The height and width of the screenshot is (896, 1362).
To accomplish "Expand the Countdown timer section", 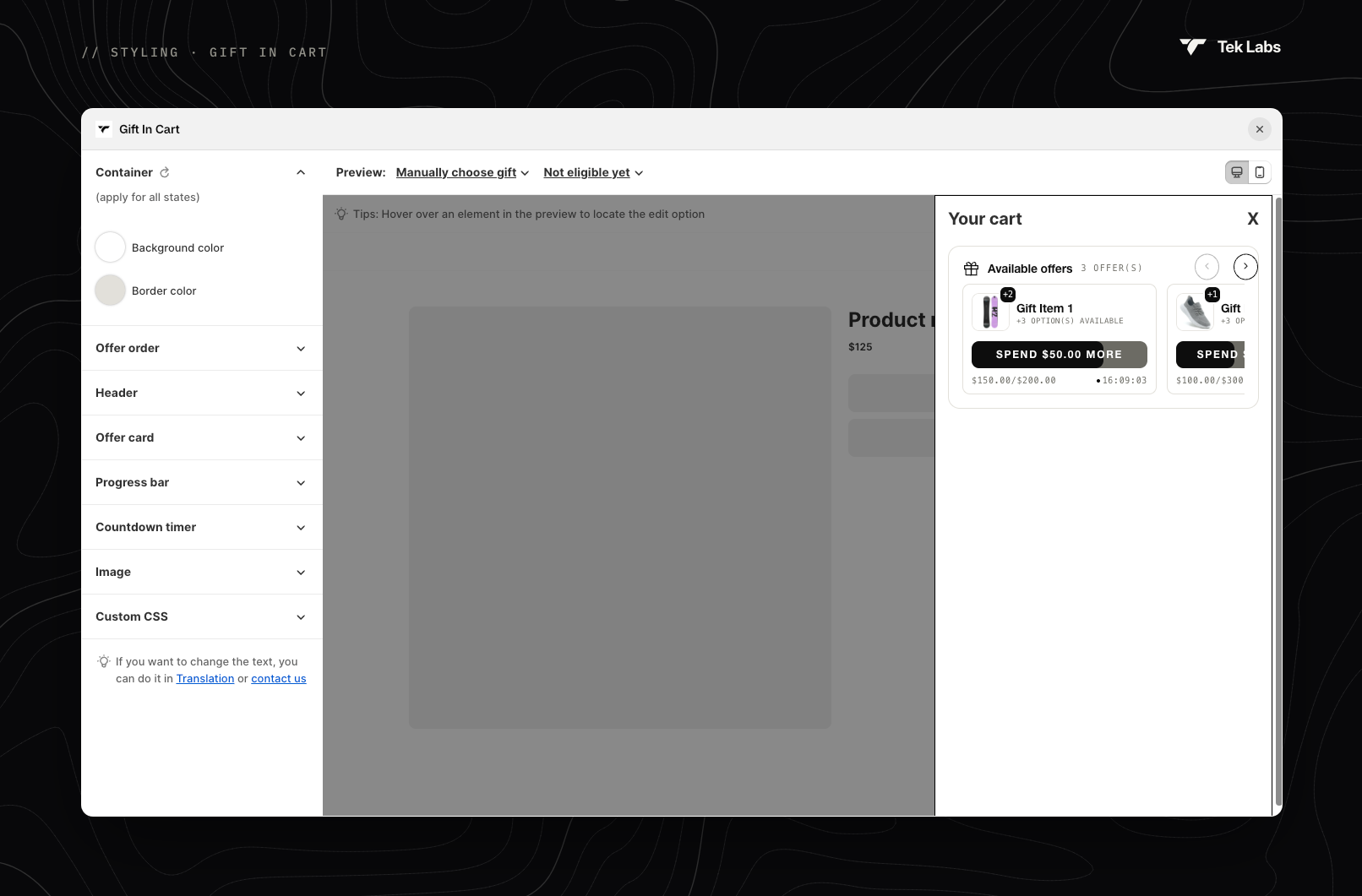I will pyautogui.click(x=202, y=527).
